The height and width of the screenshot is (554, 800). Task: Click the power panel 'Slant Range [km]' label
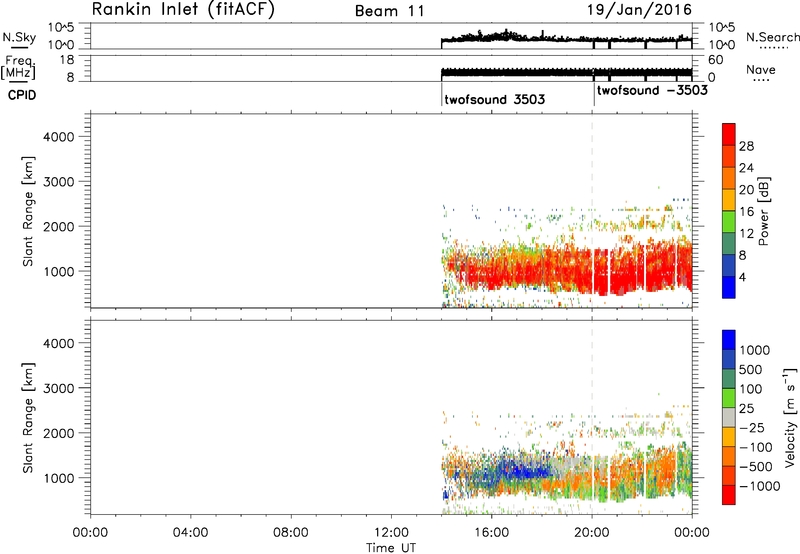click(29, 211)
